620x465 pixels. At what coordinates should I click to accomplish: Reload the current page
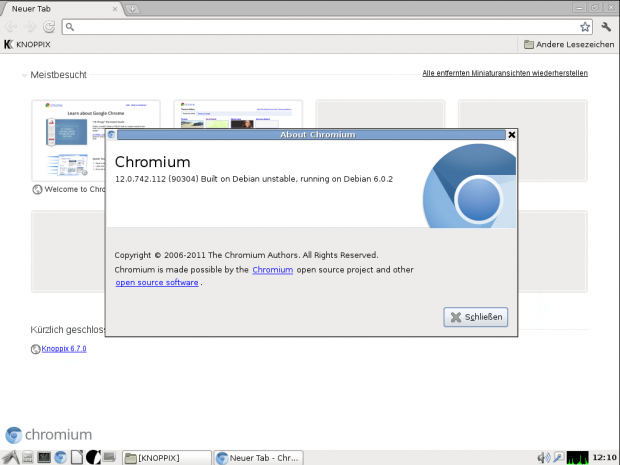tap(49, 26)
